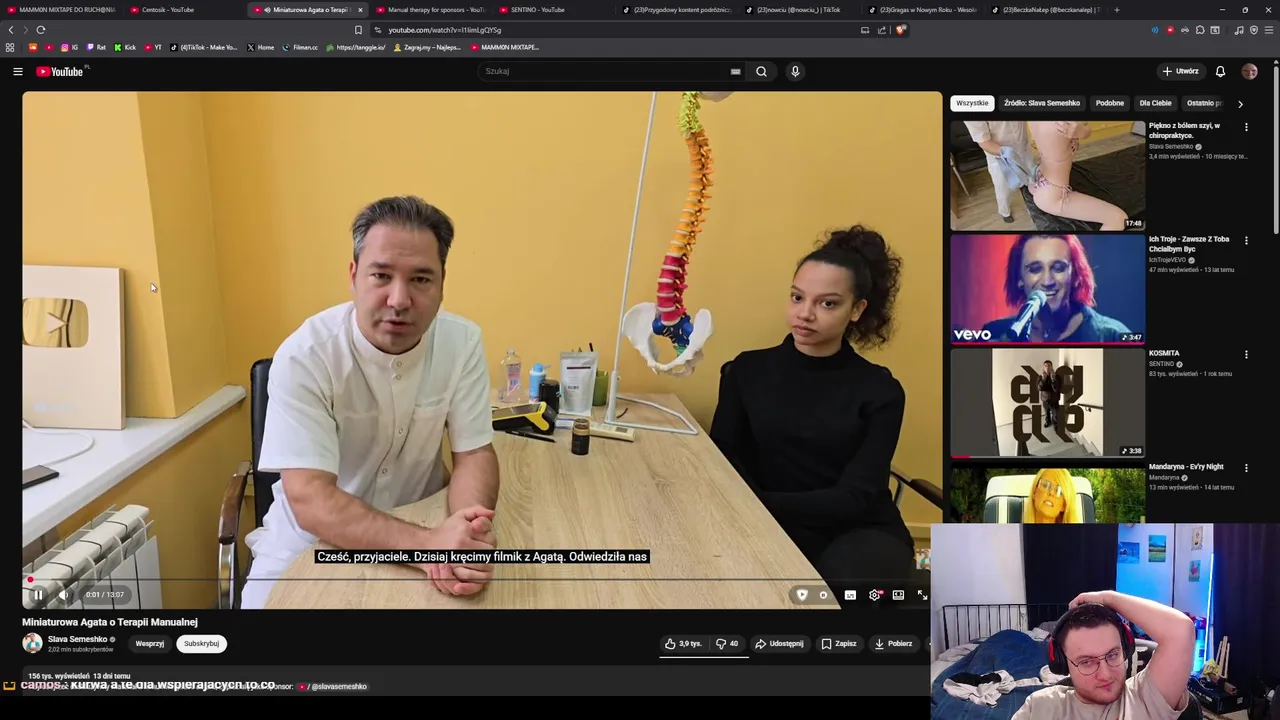Open the on-screen keyboard in search box
The width and height of the screenshot is (1280, 720).
(735, 71)
